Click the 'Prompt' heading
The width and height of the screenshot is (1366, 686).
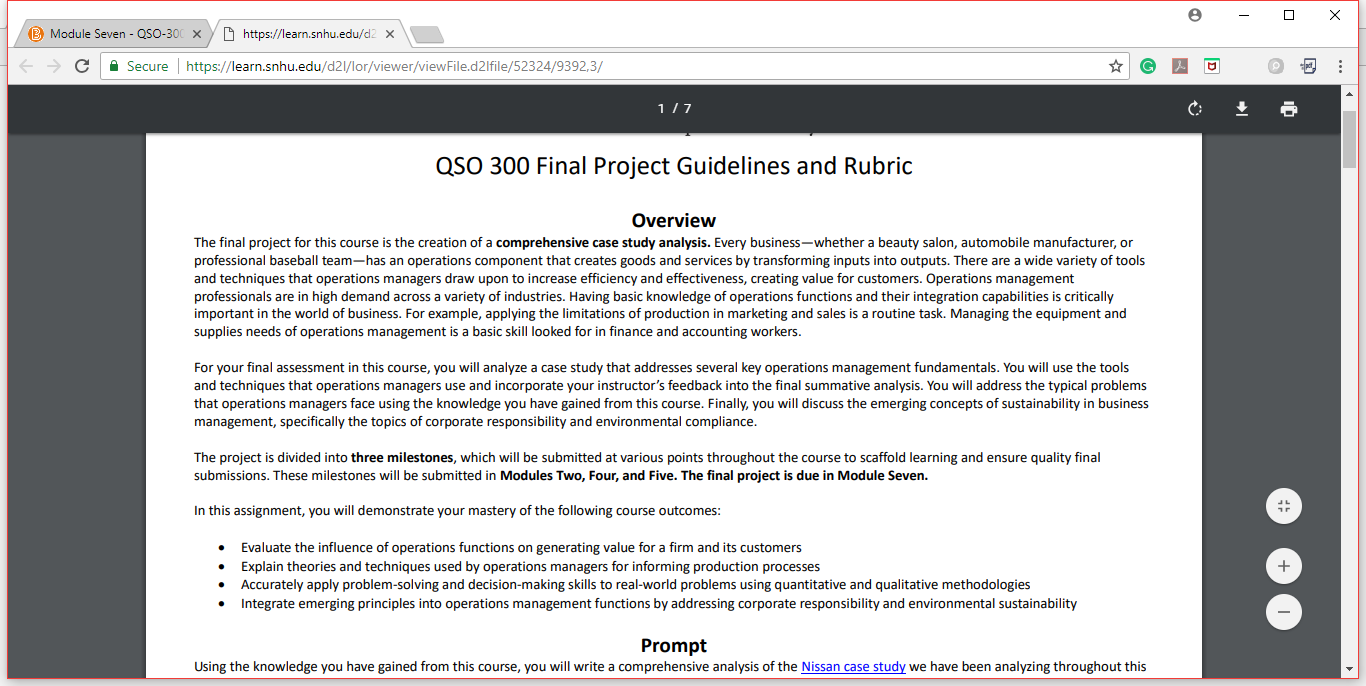[674, 645]
